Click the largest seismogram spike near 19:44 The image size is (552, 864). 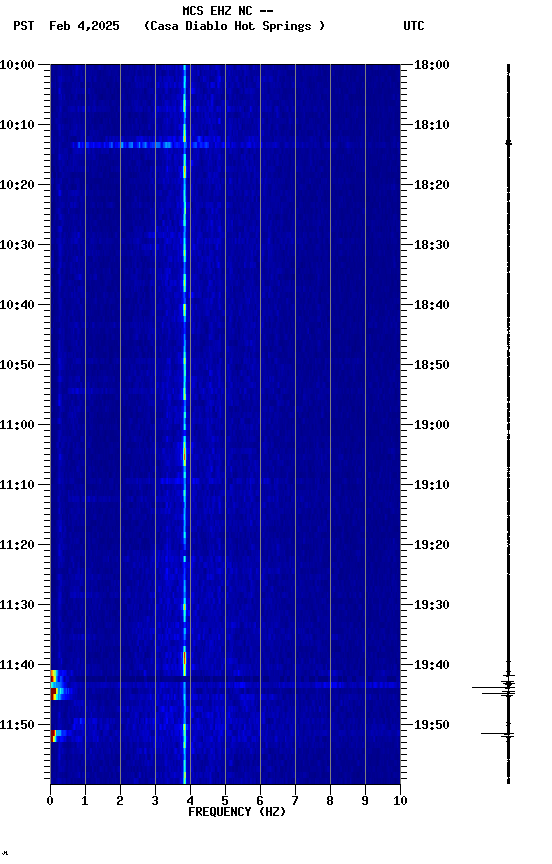(494, 688)
